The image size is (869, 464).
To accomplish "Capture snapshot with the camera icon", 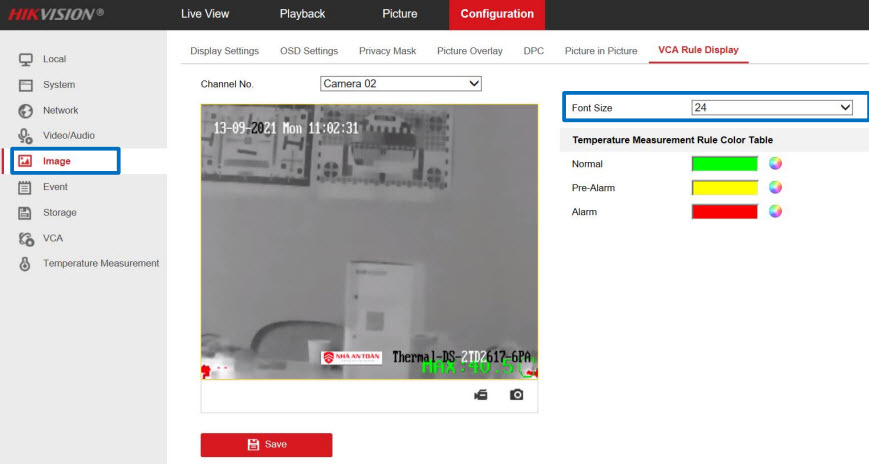I will (x=516, y=395).
